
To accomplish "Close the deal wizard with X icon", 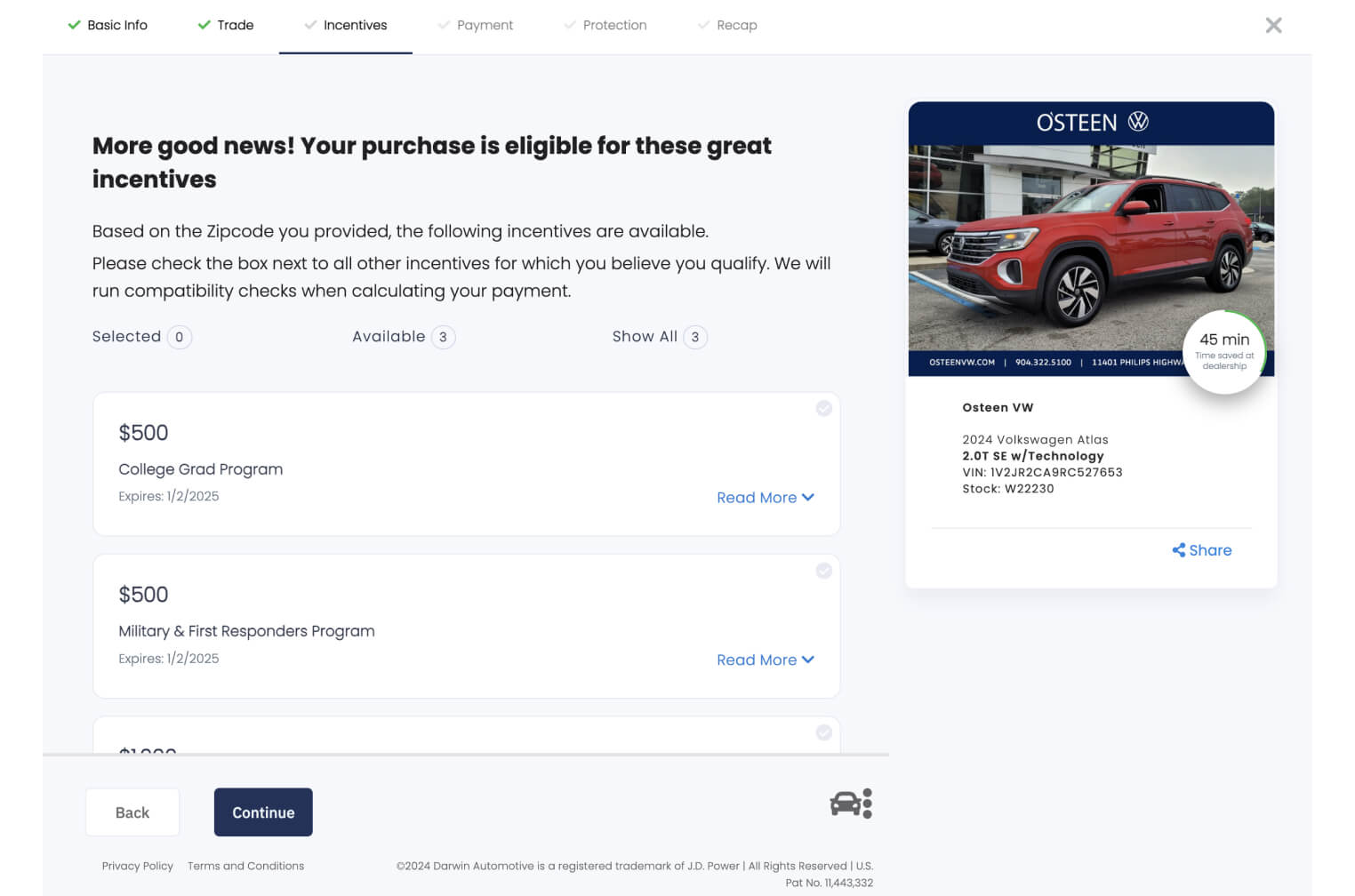I will pos(1273,25).
